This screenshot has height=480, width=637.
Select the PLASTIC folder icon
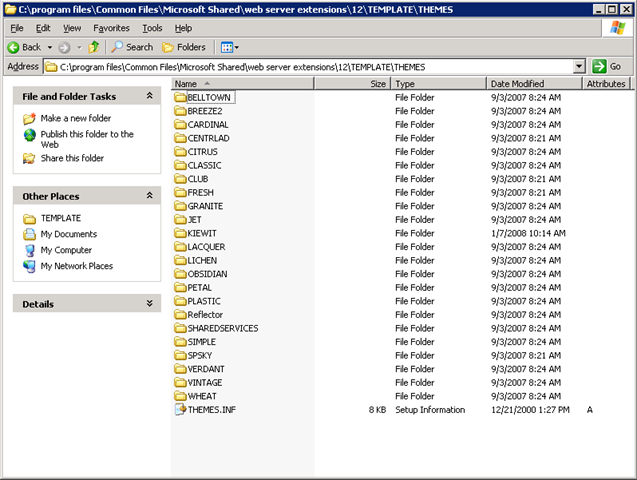click(x=180, y=301)
